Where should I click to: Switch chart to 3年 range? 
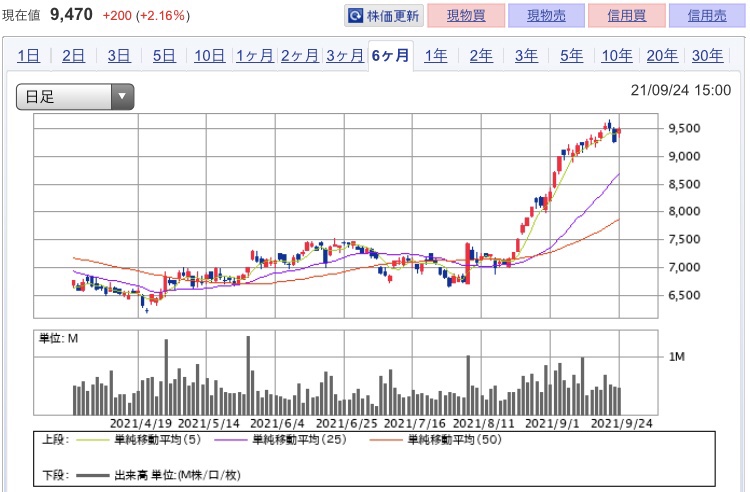pyautogui.click(x=526, y=56)
